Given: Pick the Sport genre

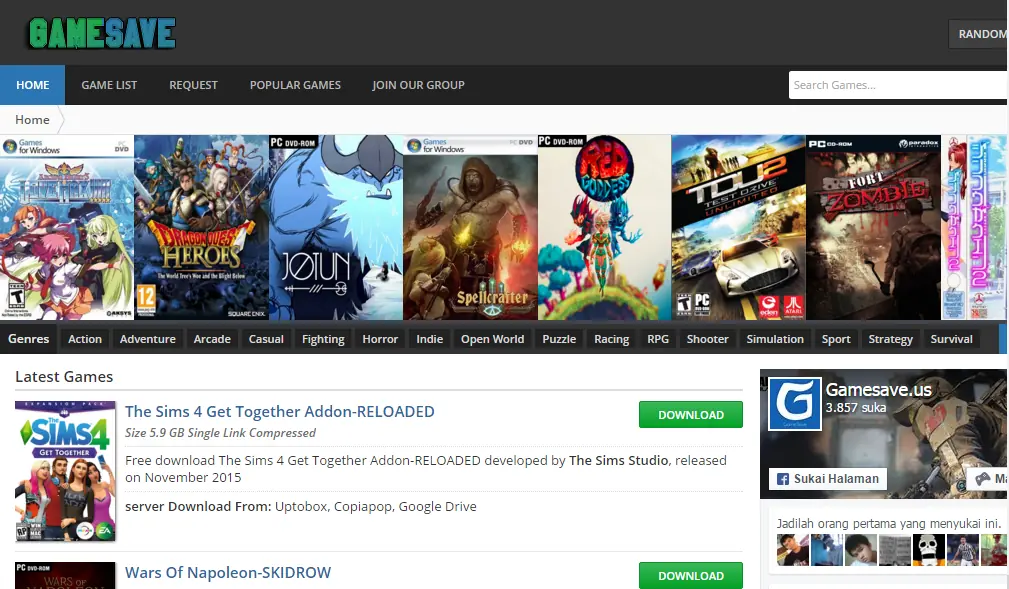Looking at the screenshot, I should pyautogui.click(x=836, y=339).
